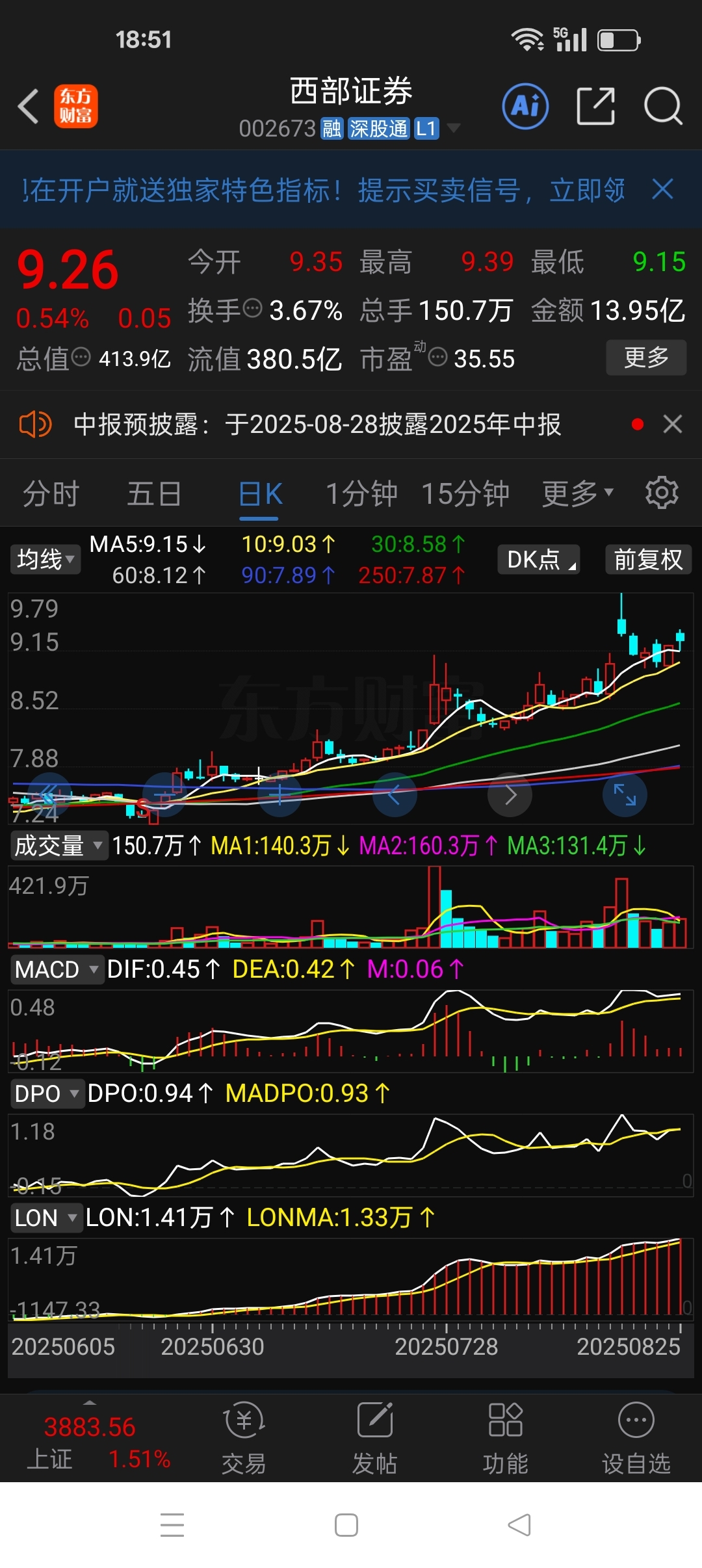Toggle the DK点 indicator
The width and height of the screenshot is (702, 1568).
(539, 559)
